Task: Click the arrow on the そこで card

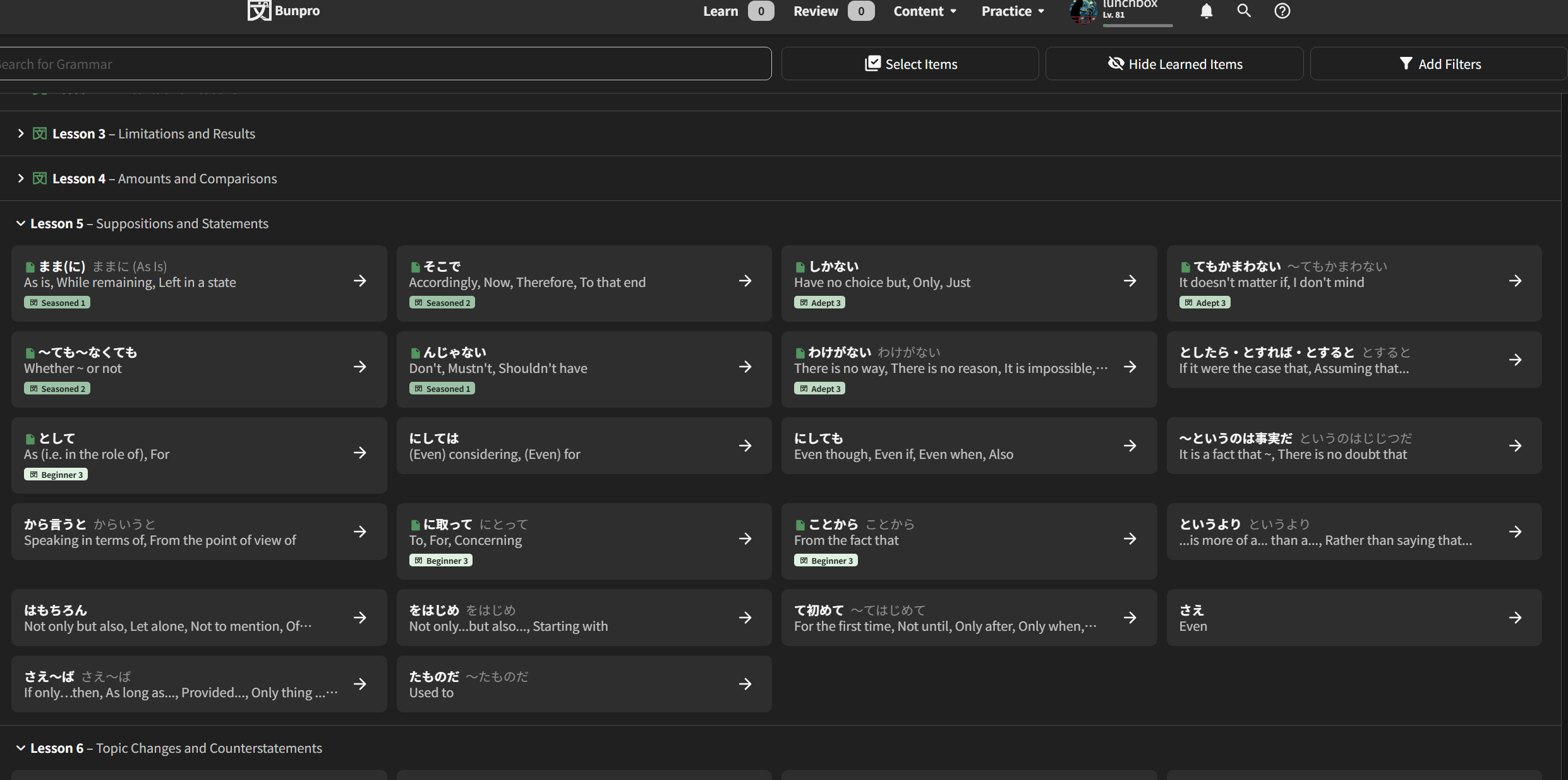Action: 745,281
